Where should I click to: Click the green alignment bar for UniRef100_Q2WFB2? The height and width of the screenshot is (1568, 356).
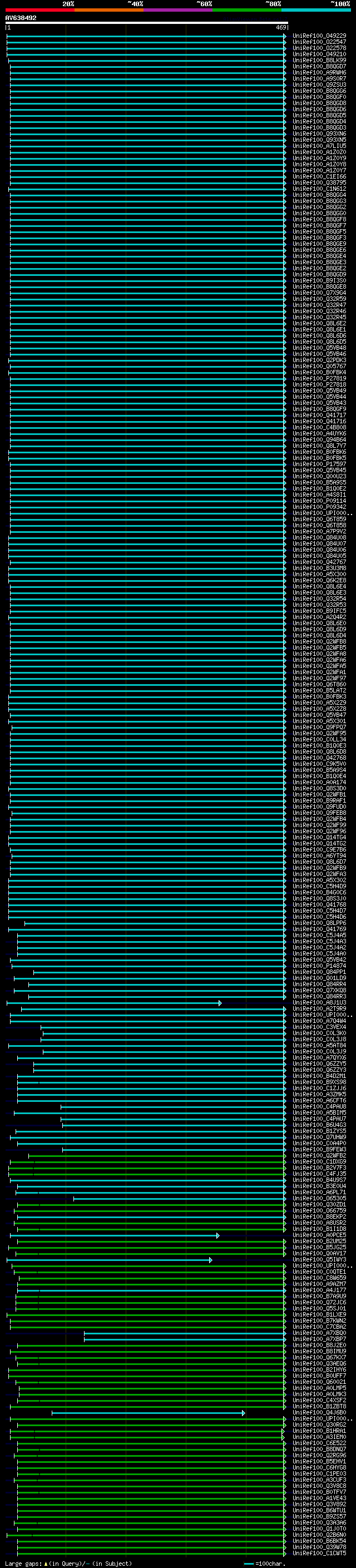(157, 1155)
